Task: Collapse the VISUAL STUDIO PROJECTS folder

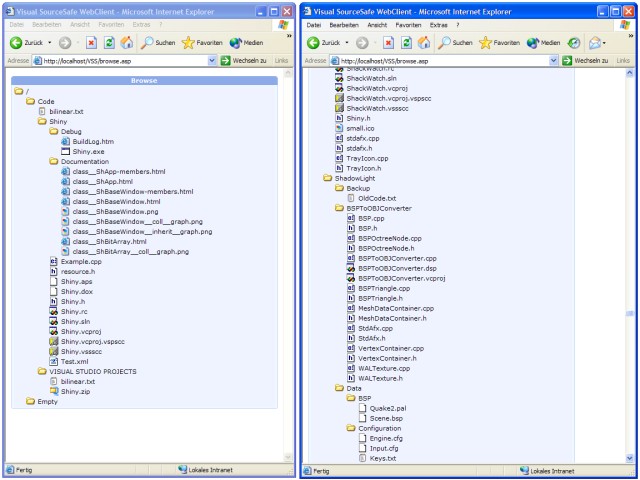Action: [x=42, y=371]
